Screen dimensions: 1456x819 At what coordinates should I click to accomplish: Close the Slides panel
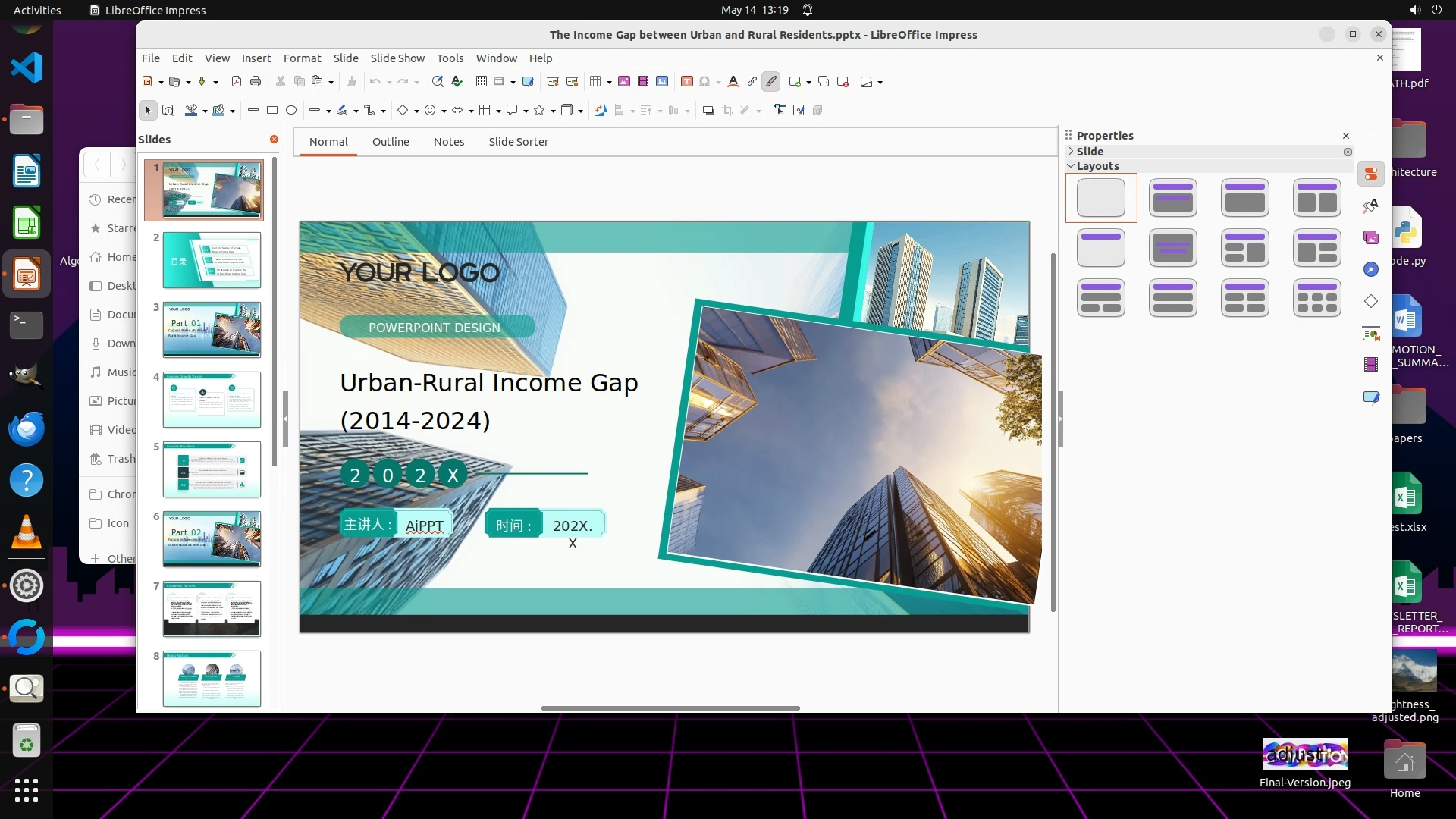click(274, 140)
